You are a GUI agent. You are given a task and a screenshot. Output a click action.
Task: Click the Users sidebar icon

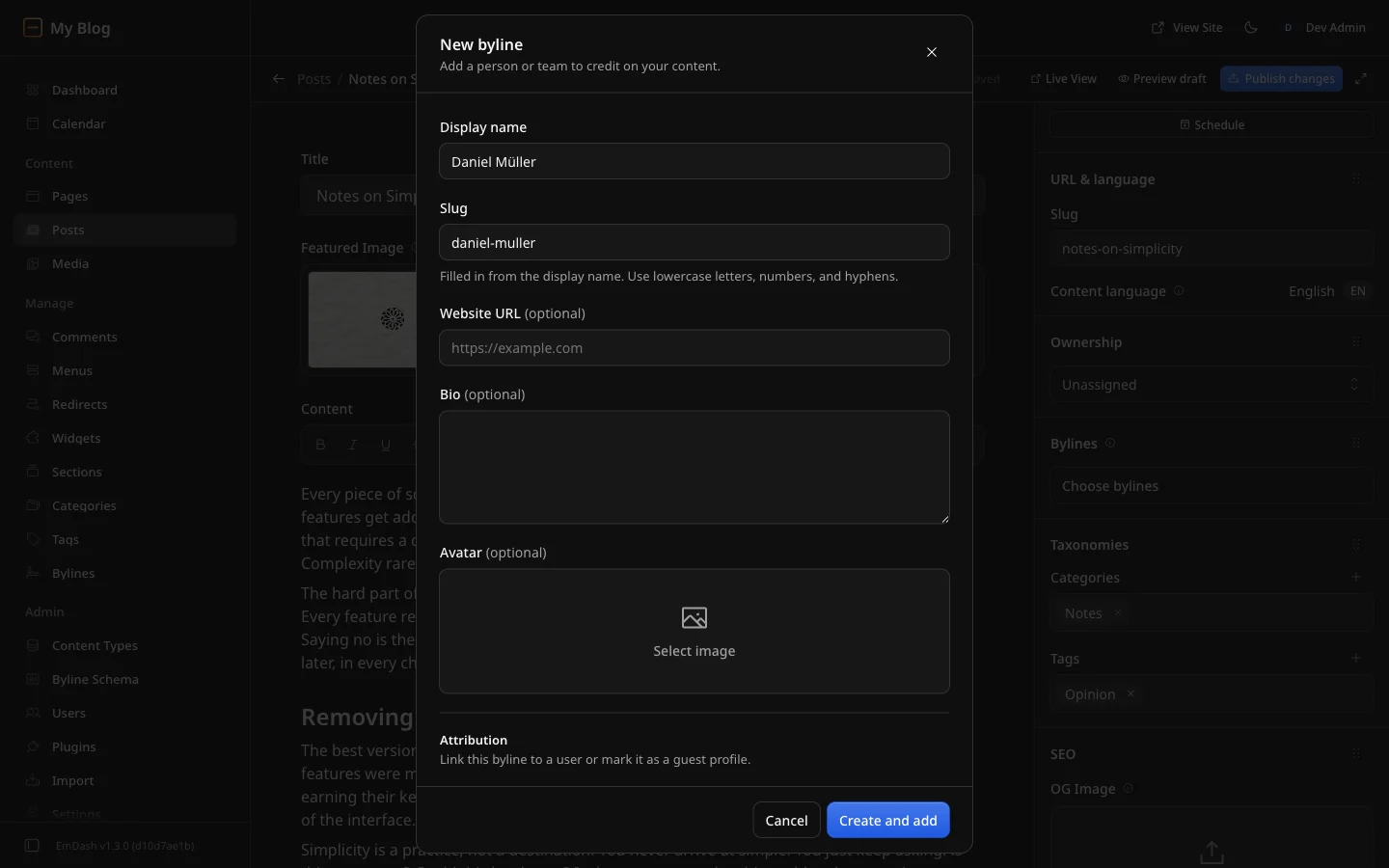pyautogui.click(x=33, y=713)
